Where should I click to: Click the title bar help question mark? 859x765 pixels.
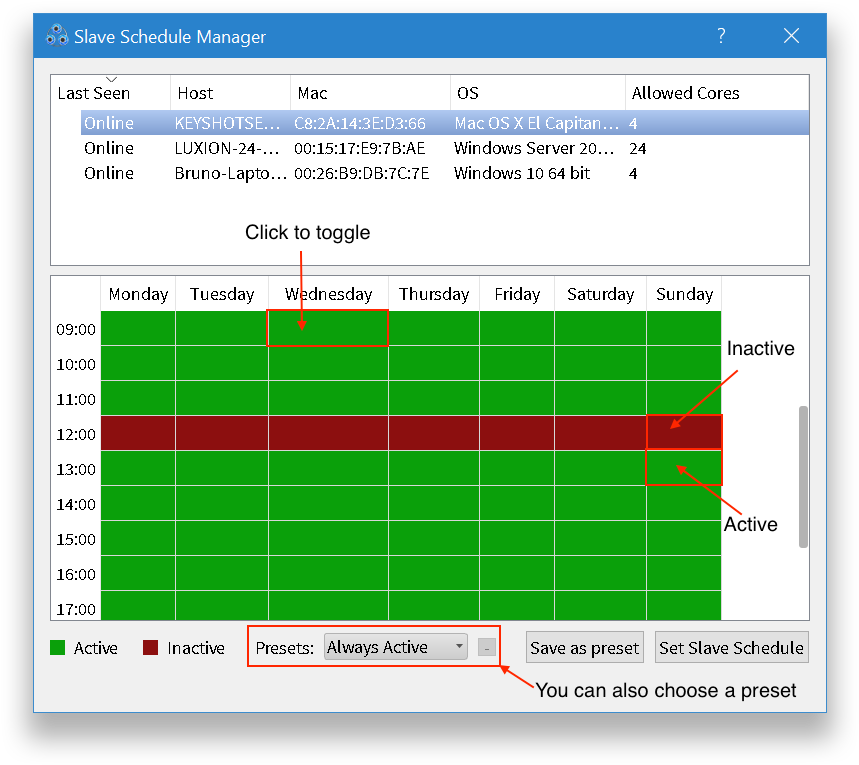pos(721,37)
